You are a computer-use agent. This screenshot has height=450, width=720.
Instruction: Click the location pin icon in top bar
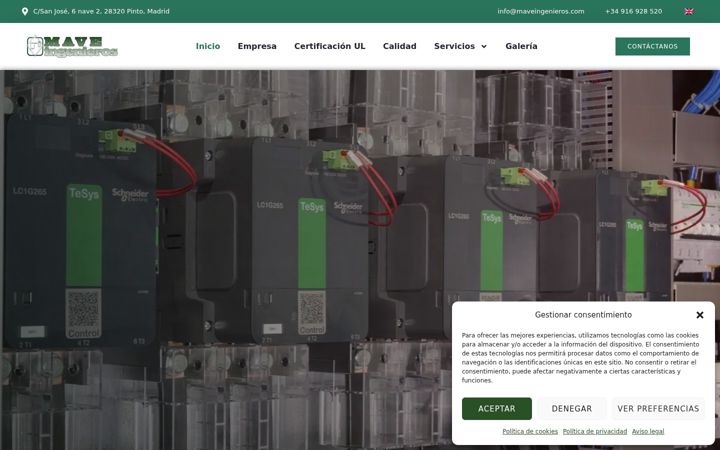25,11
